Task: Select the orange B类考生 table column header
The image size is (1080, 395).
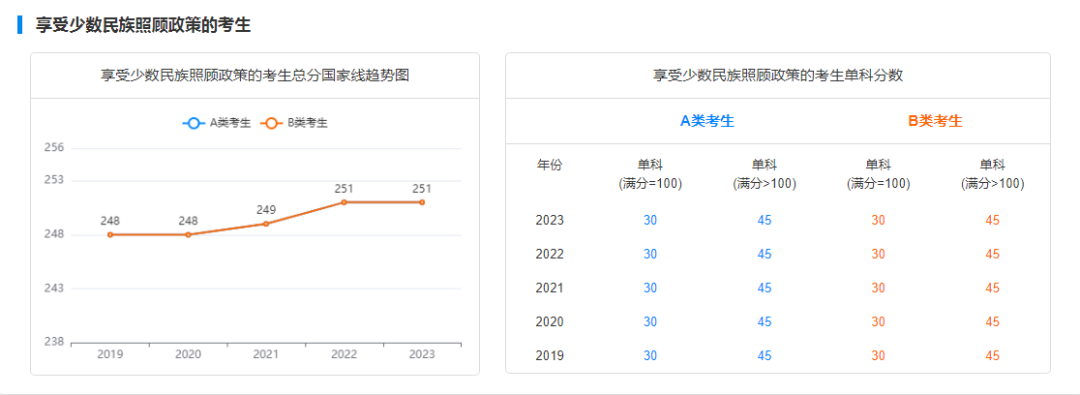Action: 935,121
